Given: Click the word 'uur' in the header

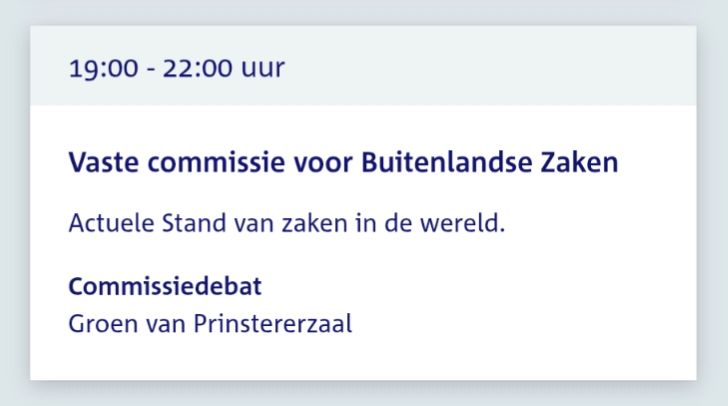Looking at the screenshot, I should pos(263,69).
